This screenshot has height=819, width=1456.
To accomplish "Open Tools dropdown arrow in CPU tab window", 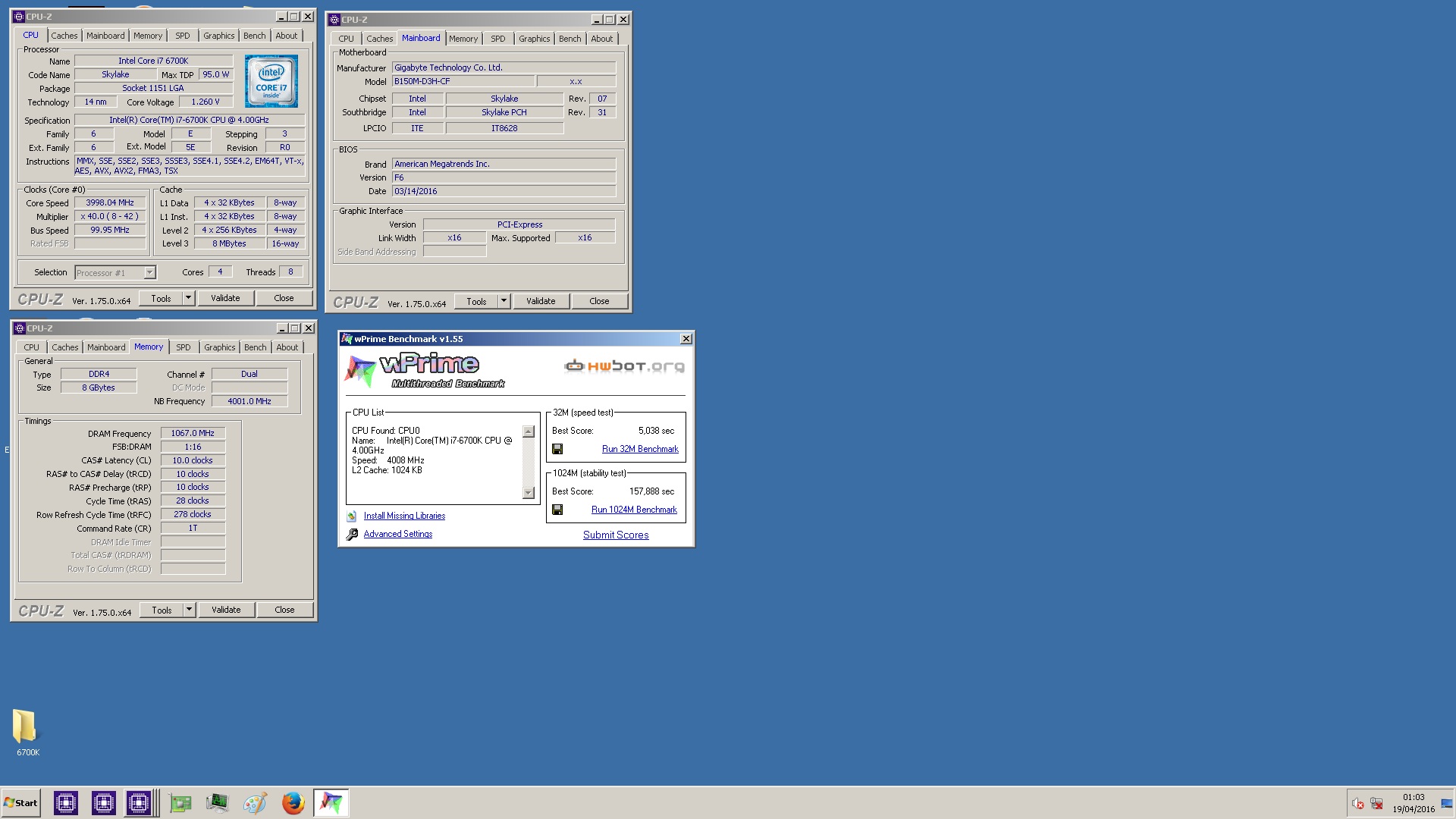I will point(189,298).
